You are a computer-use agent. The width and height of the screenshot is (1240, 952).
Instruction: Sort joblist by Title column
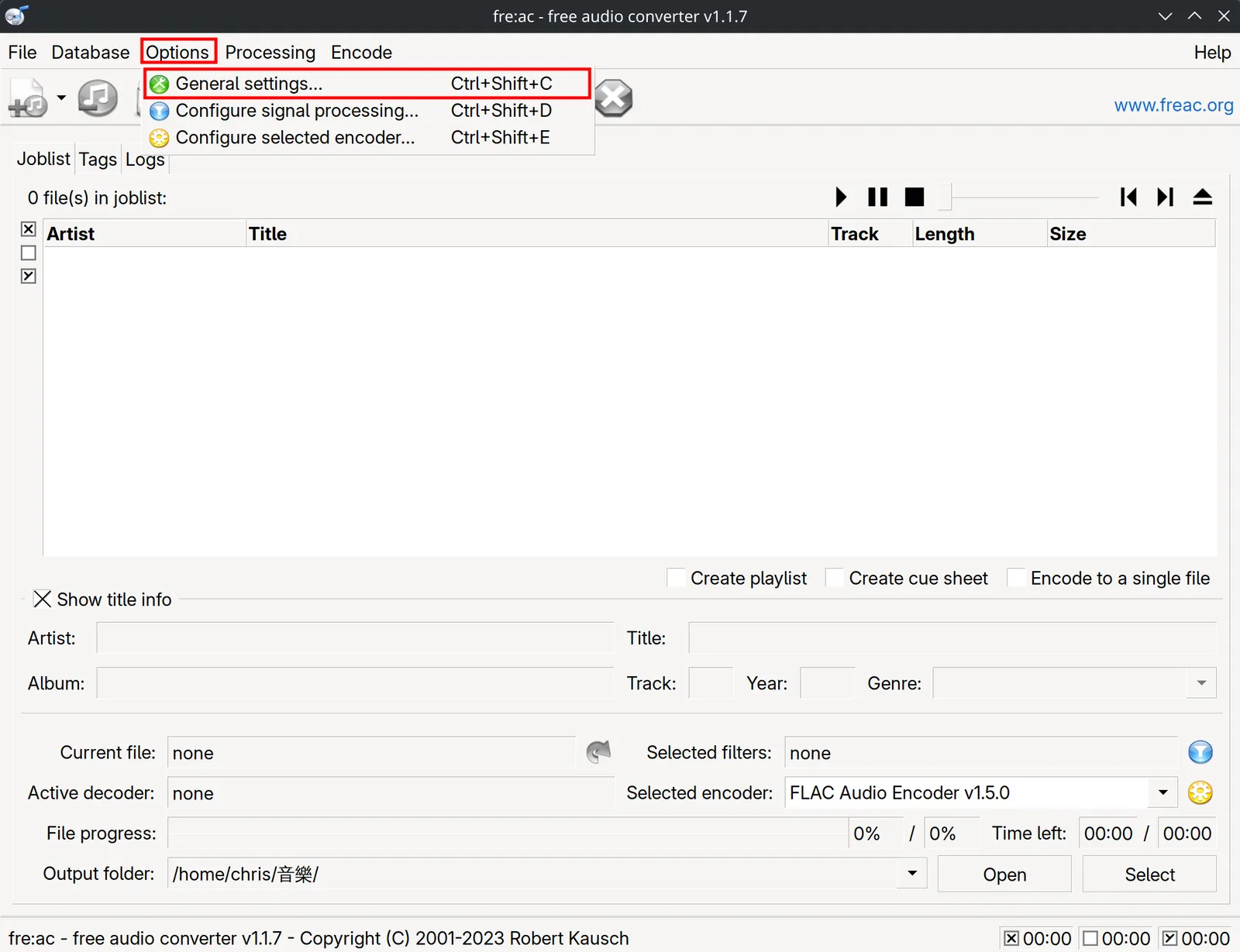click(x=537, y=234)
